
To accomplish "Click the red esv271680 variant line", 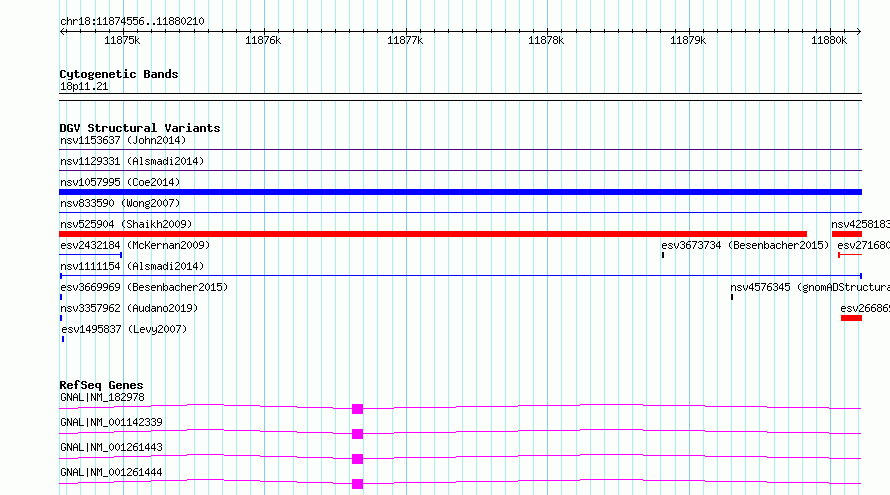I will pyautogui.click(x=850, y=255).
